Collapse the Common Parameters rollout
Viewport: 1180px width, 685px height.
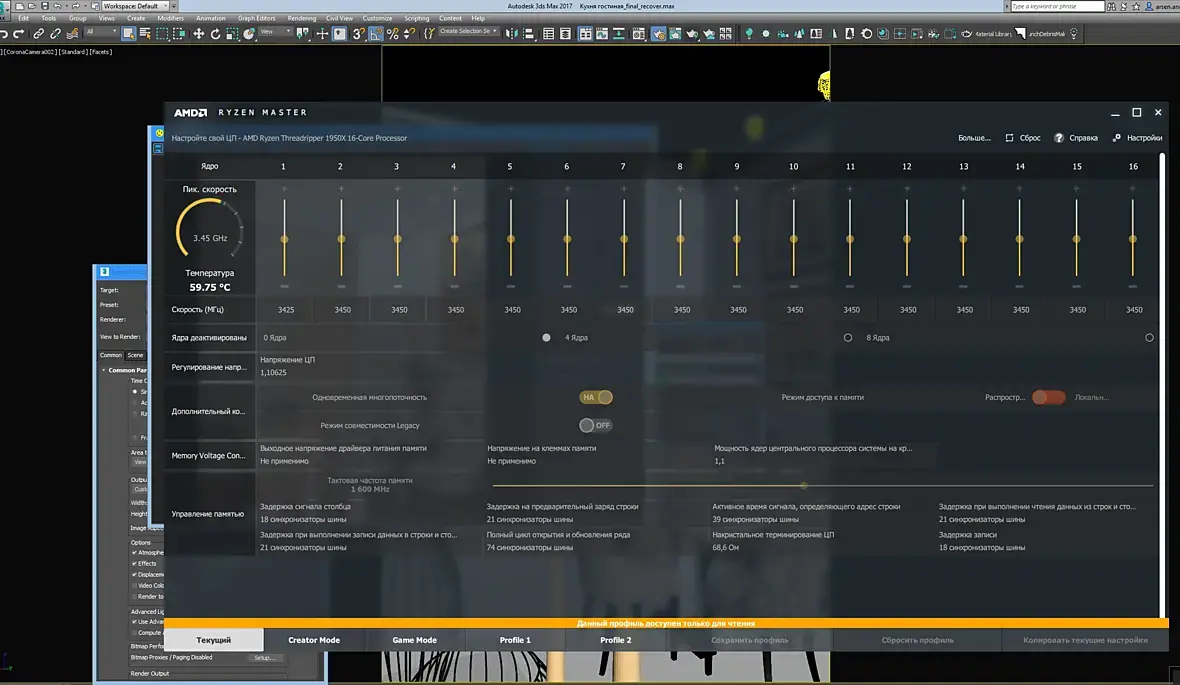(x=104, y=370)
